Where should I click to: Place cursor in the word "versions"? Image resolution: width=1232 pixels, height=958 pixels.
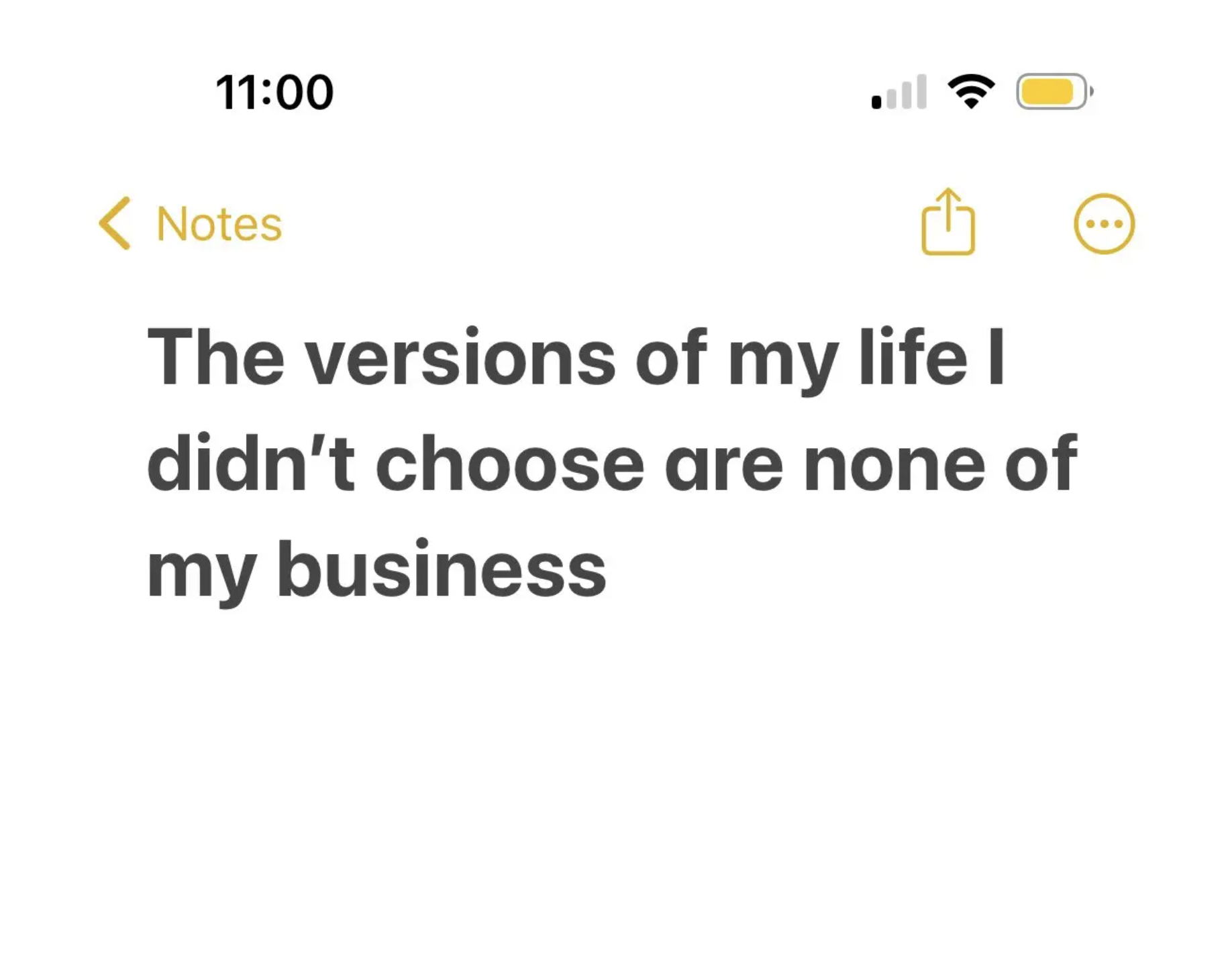pyautogui.click(x=460, y=358)
